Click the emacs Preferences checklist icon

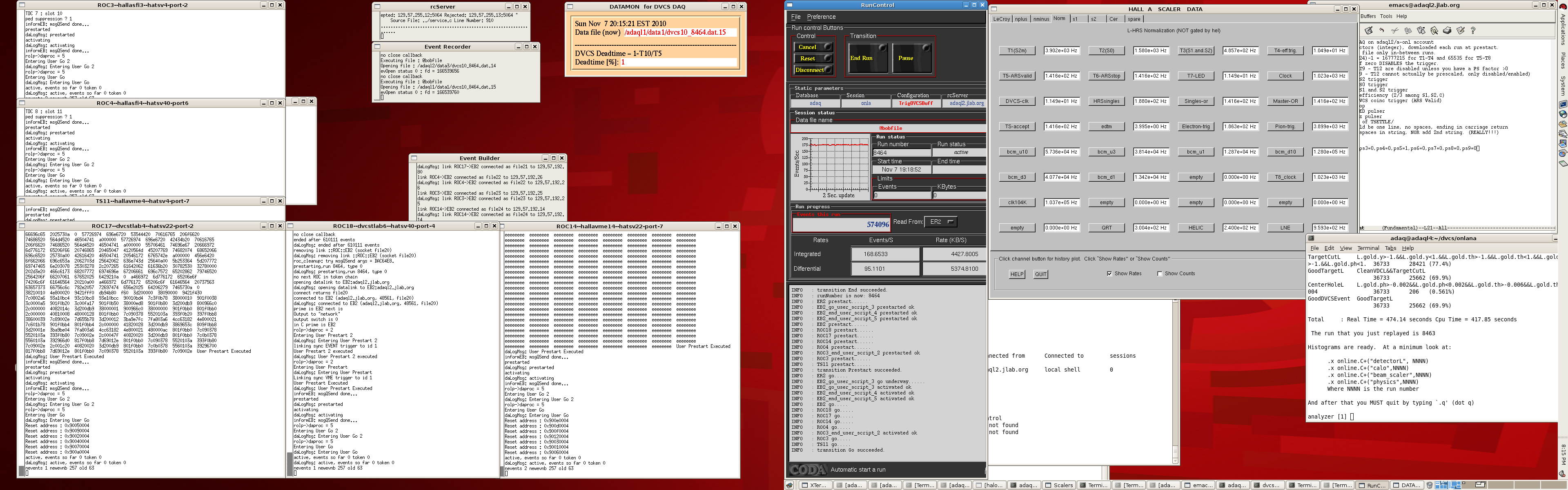pyautogui.click(x=1460, y=31)
